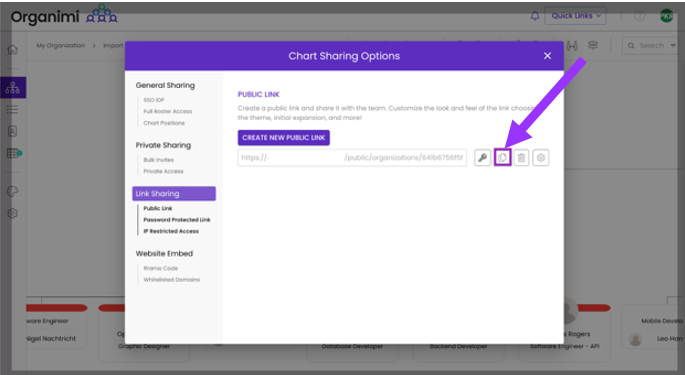Viewport: 685px width, 375px height.
Task: Open Password Protected Link sub-item
Action: point(177,220)
